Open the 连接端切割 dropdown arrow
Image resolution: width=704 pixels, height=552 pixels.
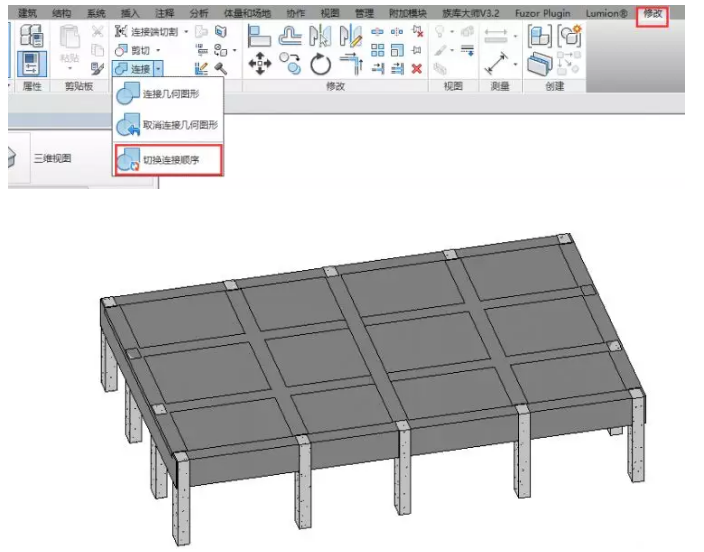(x=185, y=32)
